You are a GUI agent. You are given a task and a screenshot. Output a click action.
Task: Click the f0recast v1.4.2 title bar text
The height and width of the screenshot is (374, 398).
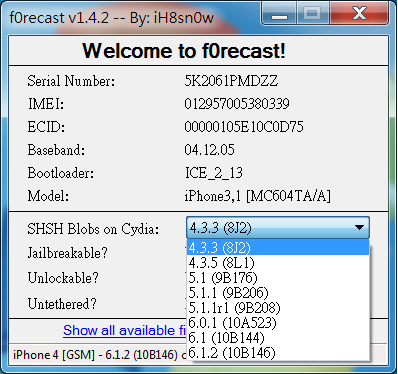coord(111,17)
